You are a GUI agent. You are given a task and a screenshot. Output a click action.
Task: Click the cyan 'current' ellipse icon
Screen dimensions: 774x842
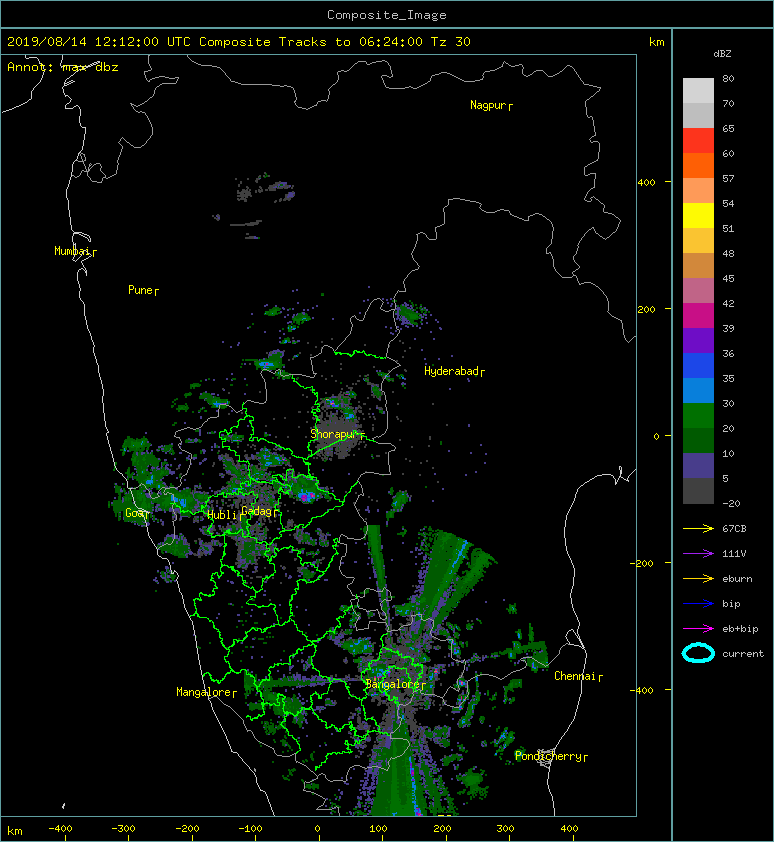(698, 653)
